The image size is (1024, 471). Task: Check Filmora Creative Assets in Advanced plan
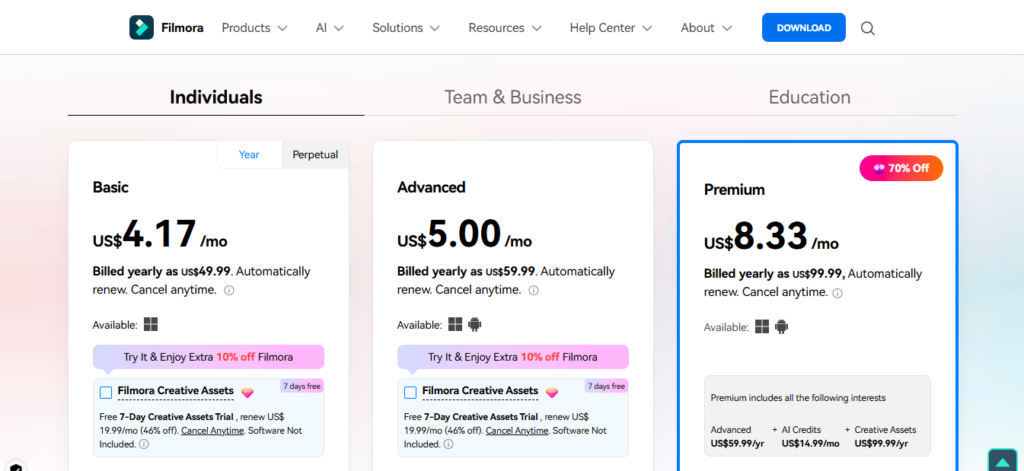point(410,393)
